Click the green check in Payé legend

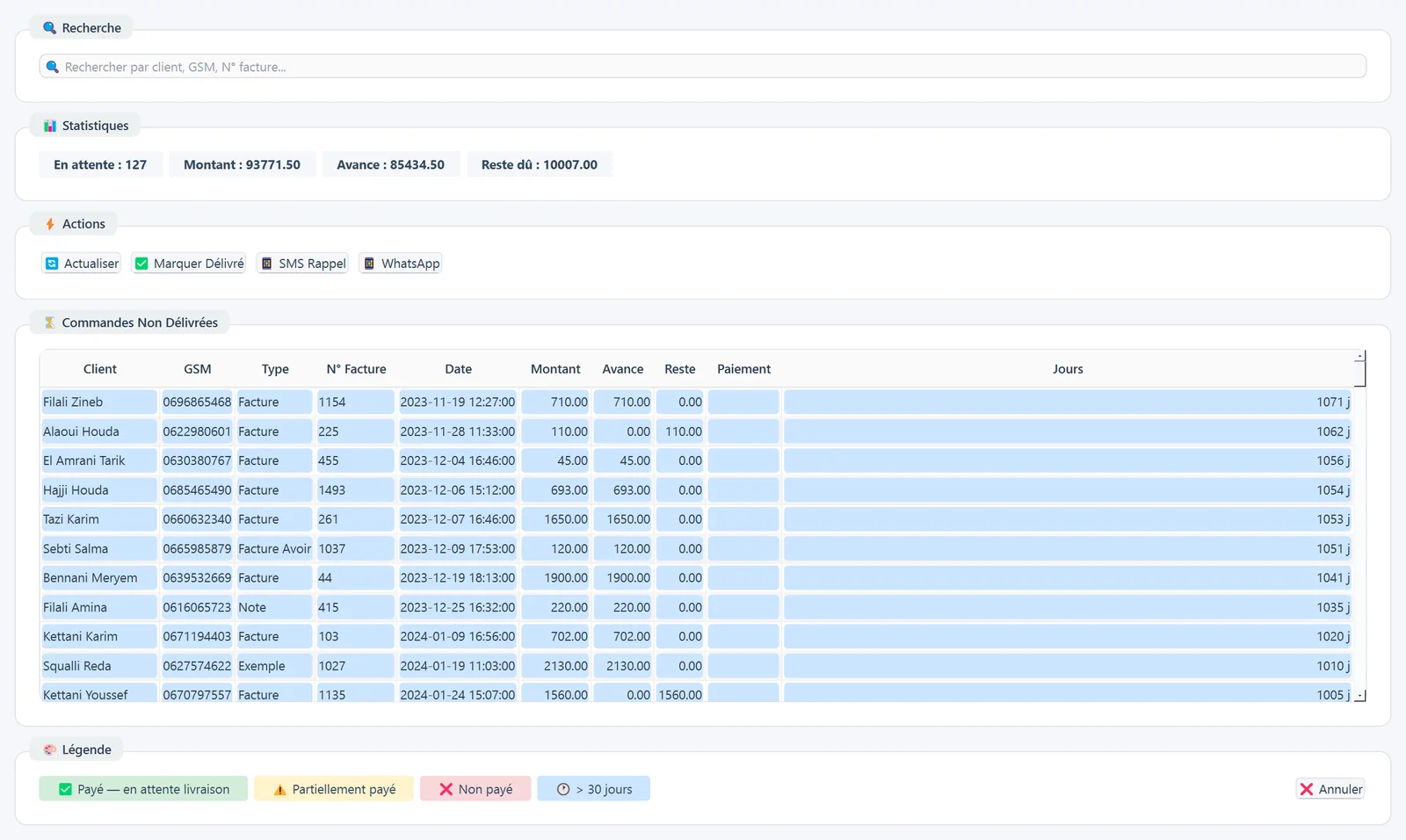click(65, 789)
